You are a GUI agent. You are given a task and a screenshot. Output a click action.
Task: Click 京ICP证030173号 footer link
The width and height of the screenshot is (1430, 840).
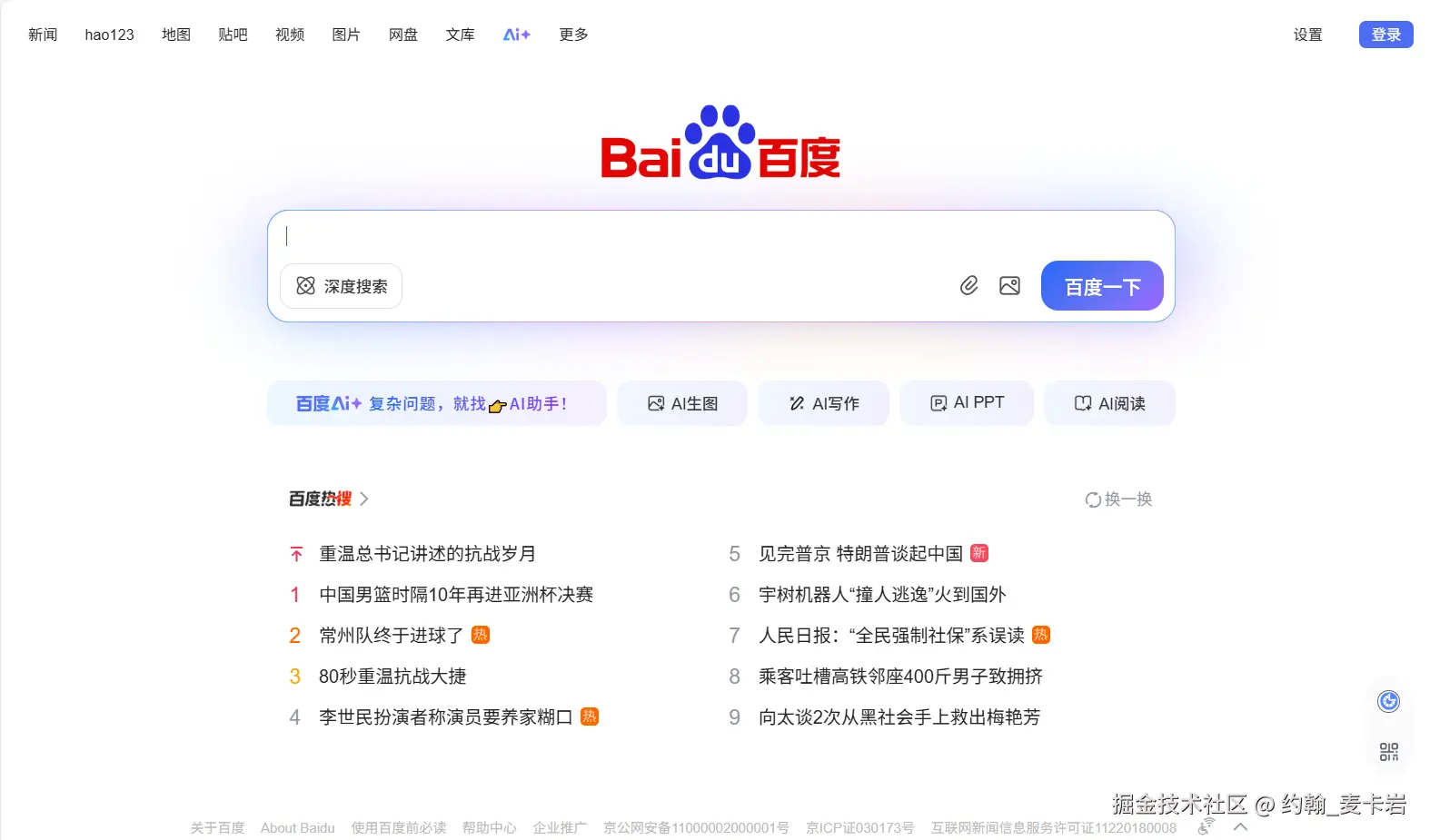click(859, 827)
